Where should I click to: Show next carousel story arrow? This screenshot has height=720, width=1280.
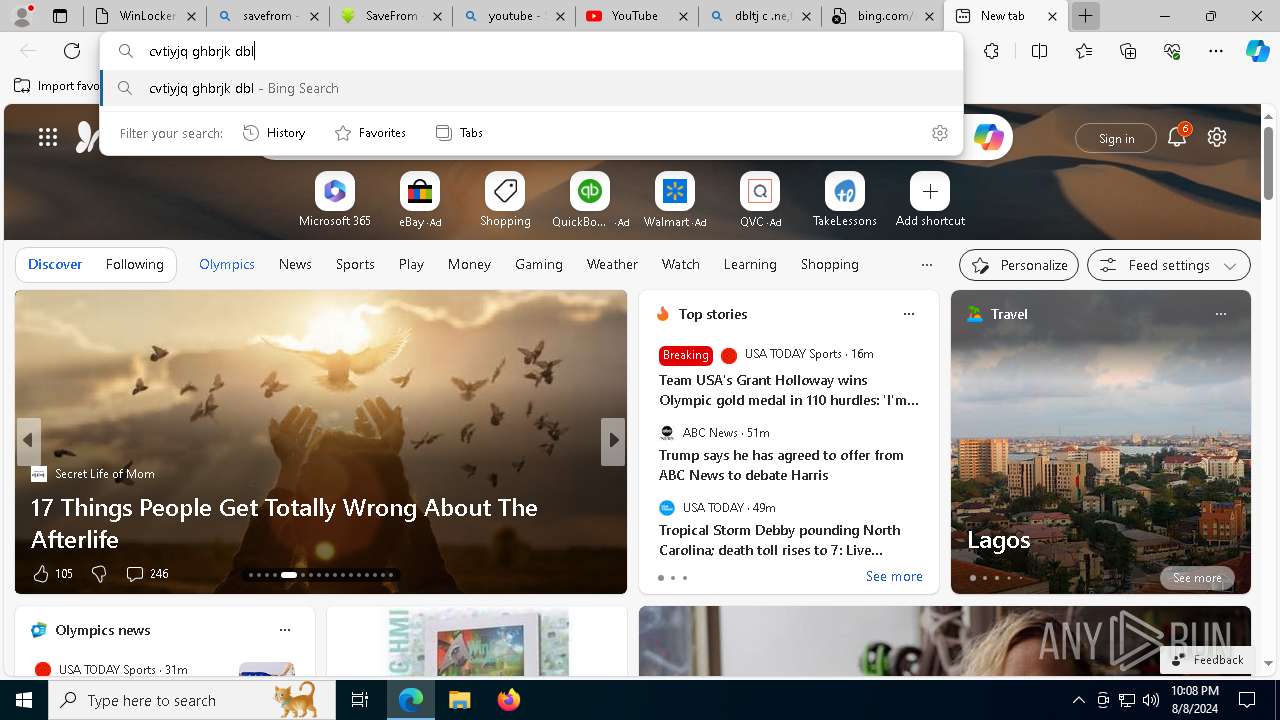point(613,440)
